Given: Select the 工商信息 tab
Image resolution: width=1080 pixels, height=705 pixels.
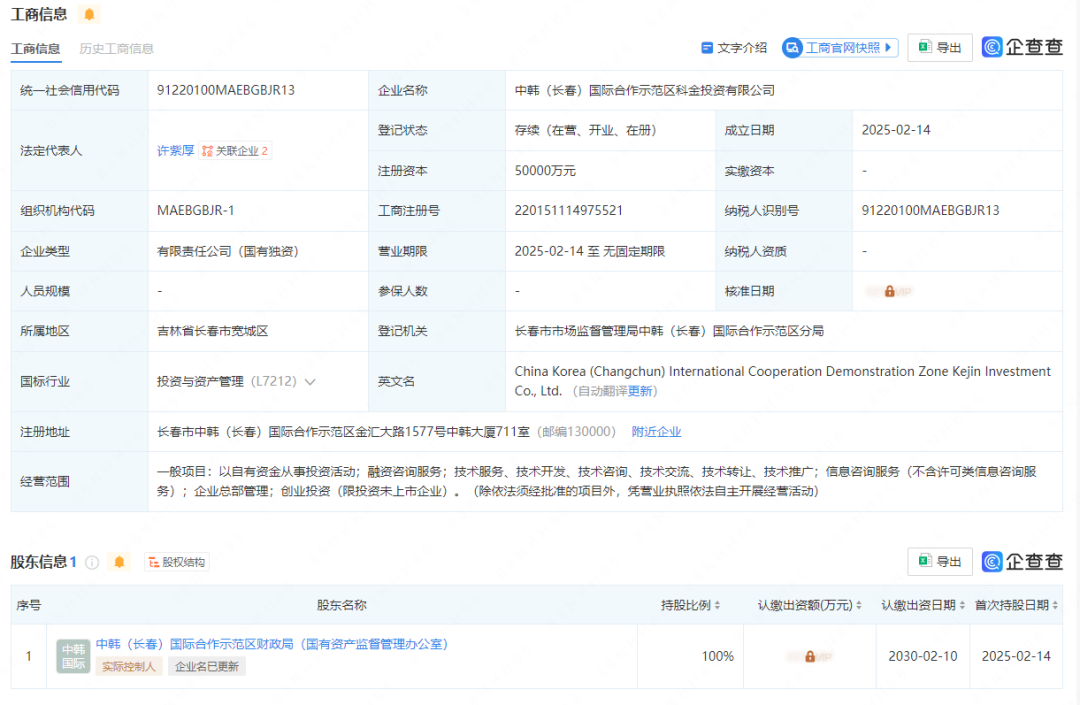Looking at the screenshot, I should 35,49.
